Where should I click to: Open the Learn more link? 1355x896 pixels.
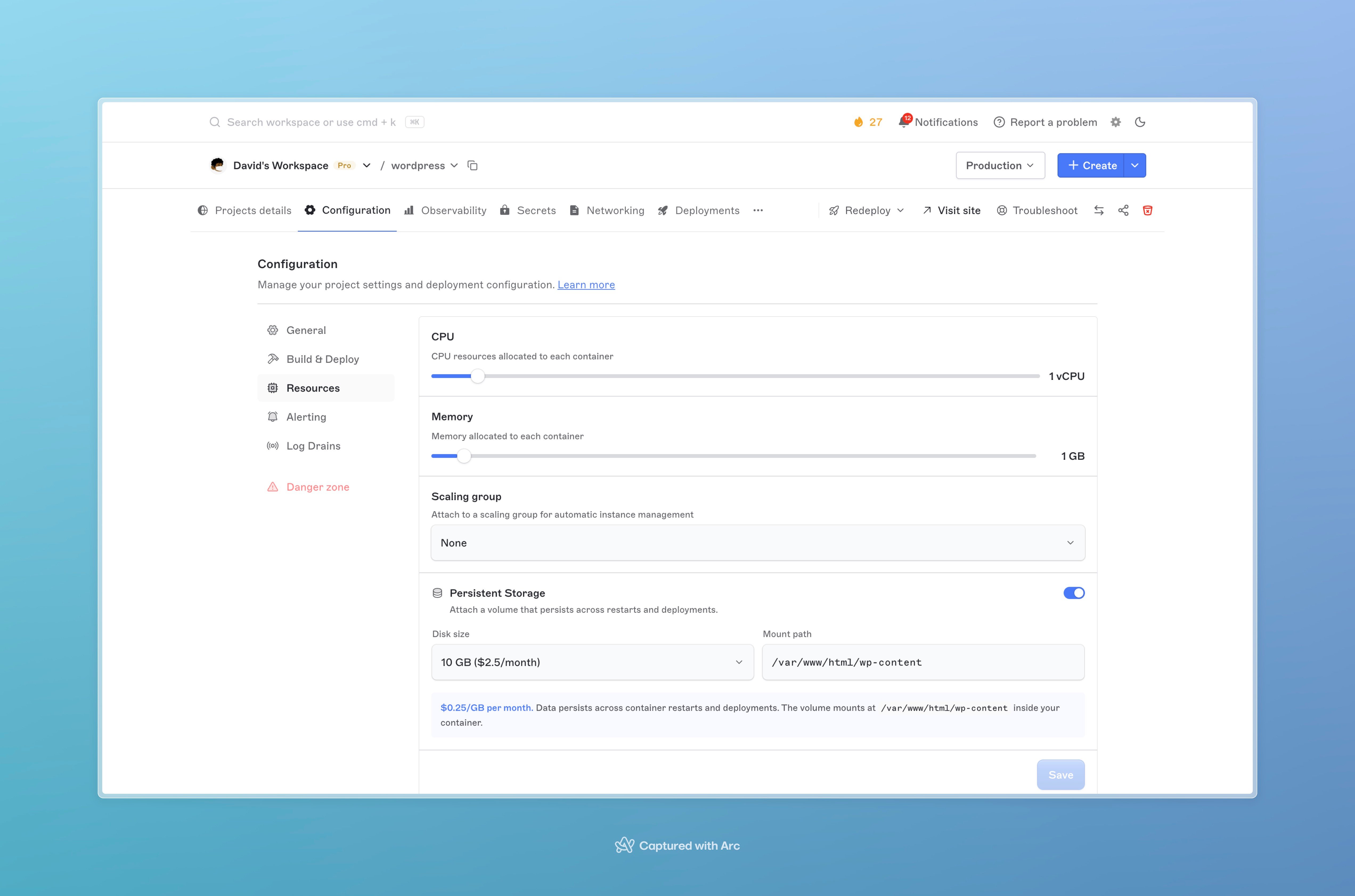coord(586,285)
